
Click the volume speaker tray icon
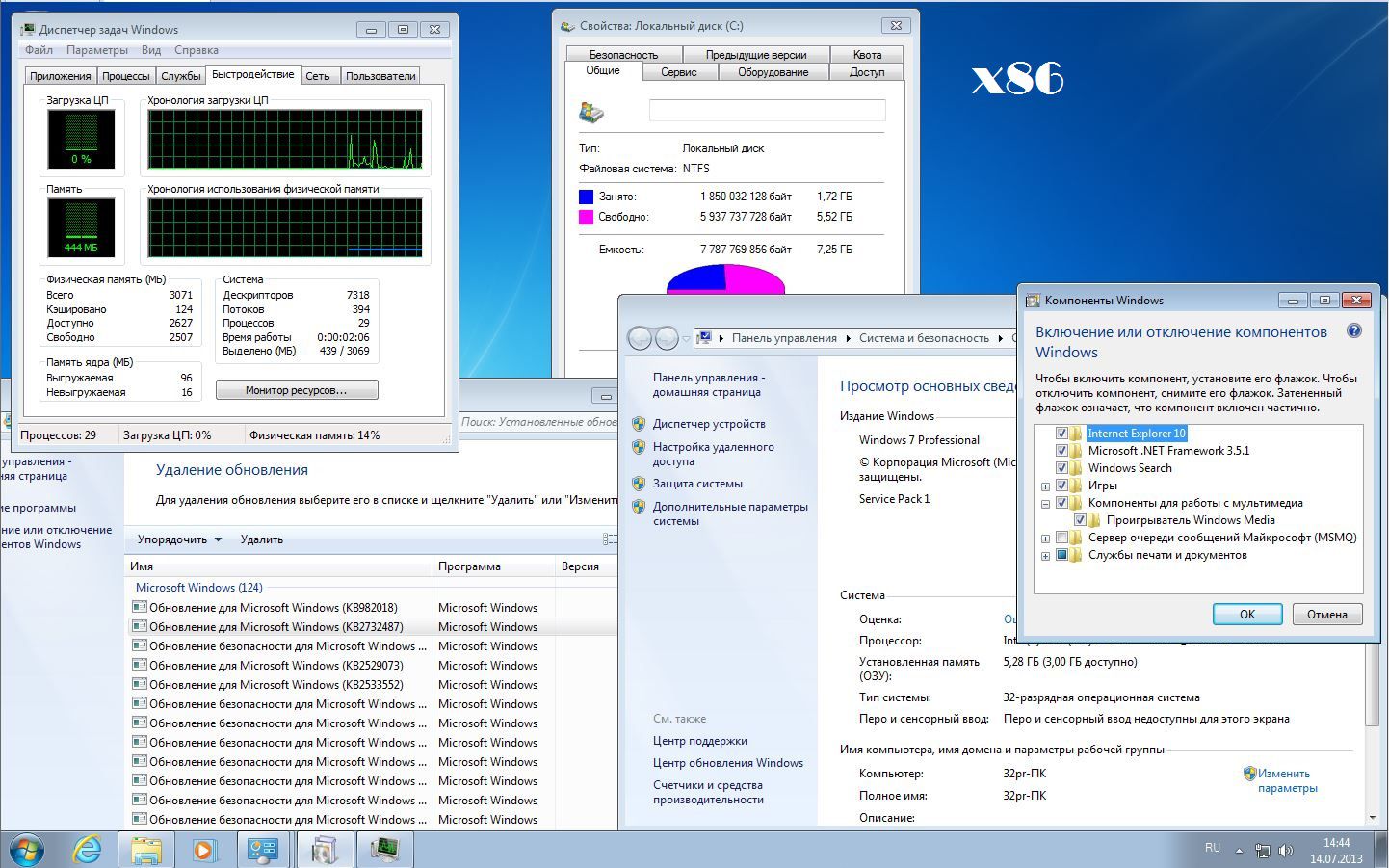click(1286, 852)
